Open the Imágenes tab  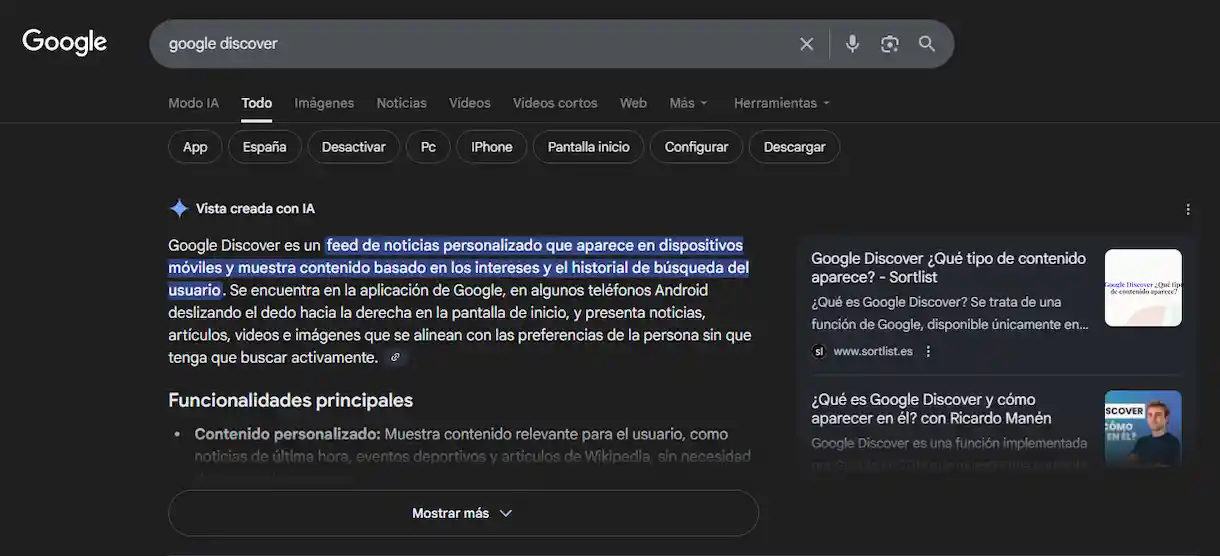click(x=324, y=103)
